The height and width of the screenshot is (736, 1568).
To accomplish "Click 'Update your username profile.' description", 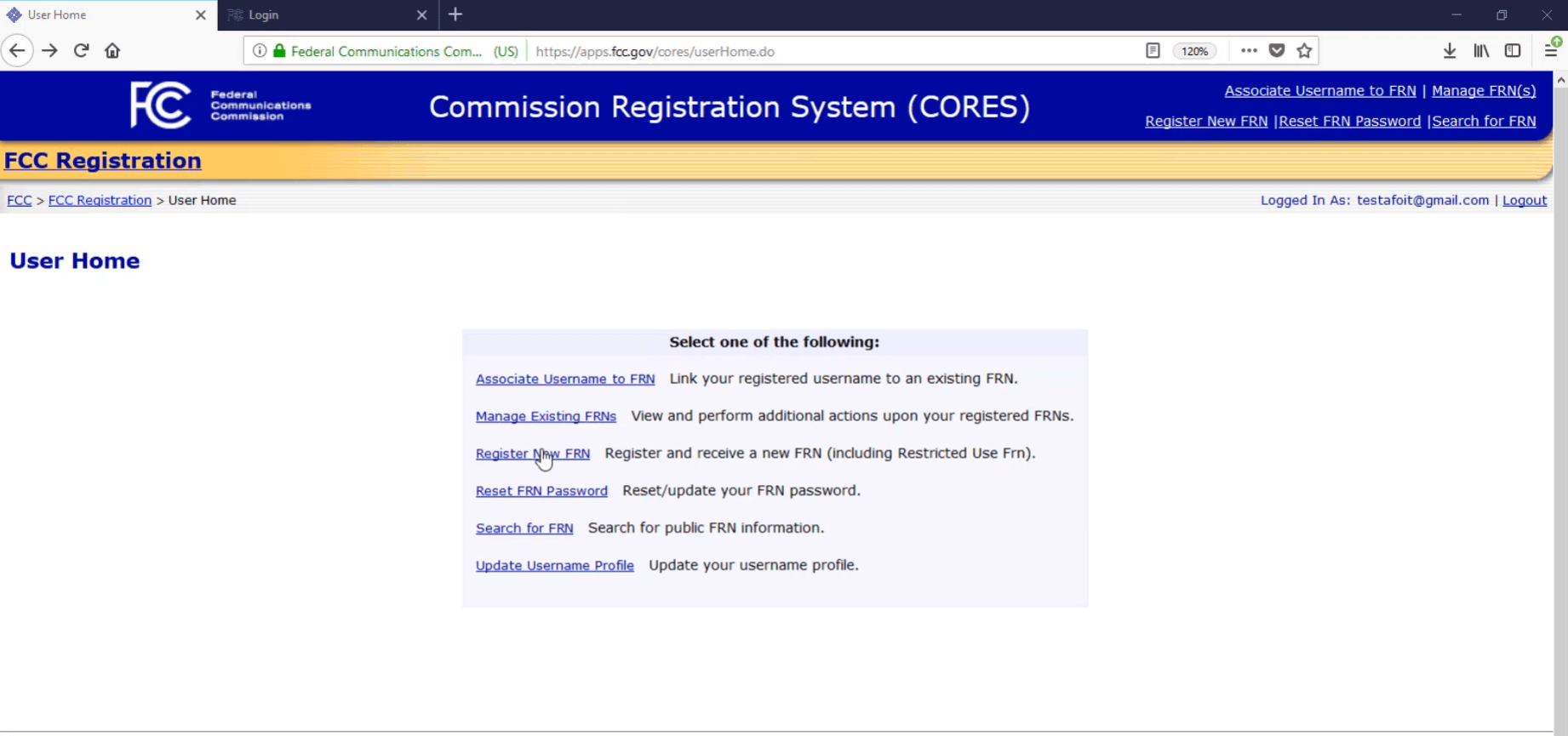I will click(753, 566).
